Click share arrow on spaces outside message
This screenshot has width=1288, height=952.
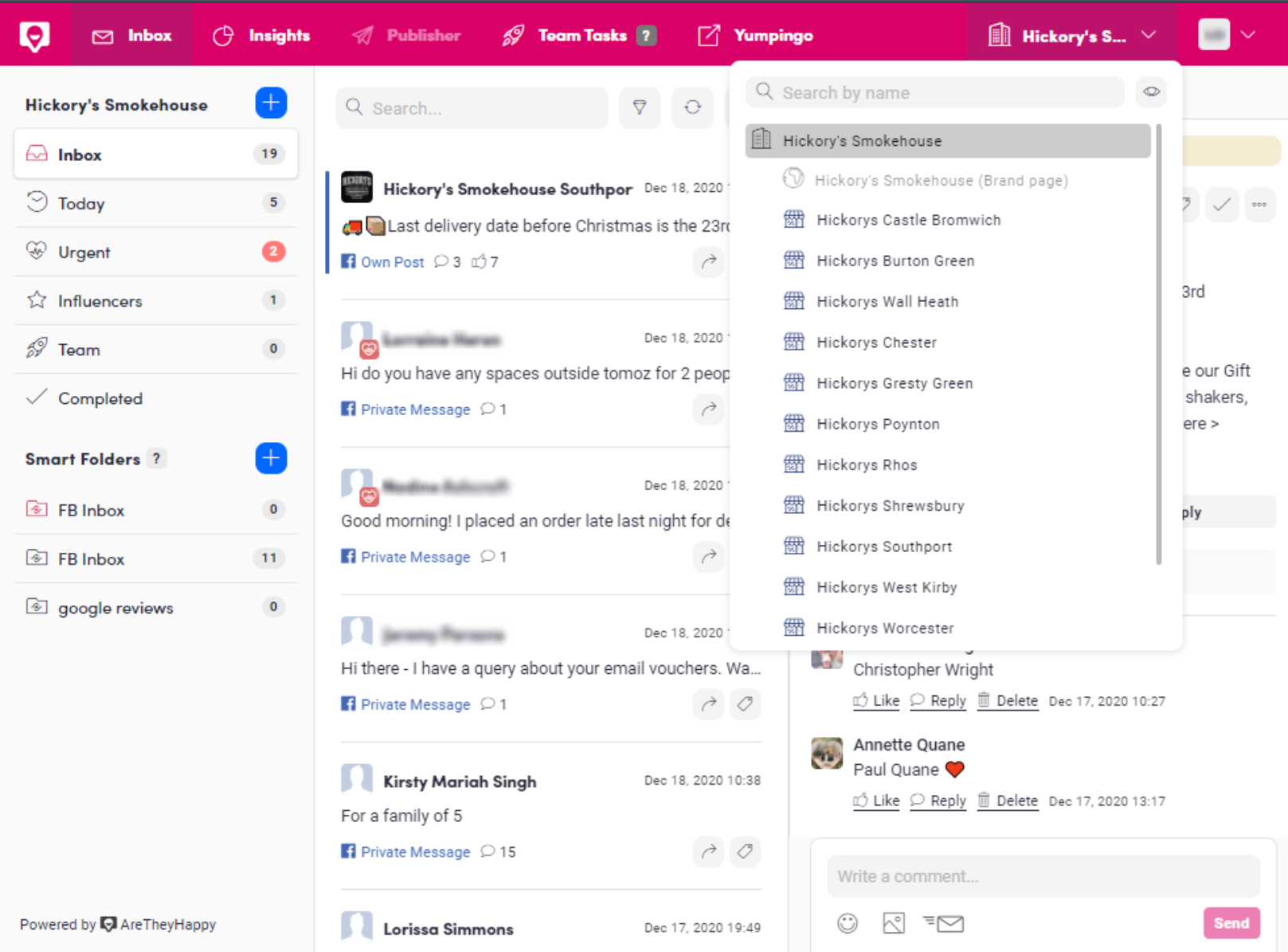click(708, 409)
